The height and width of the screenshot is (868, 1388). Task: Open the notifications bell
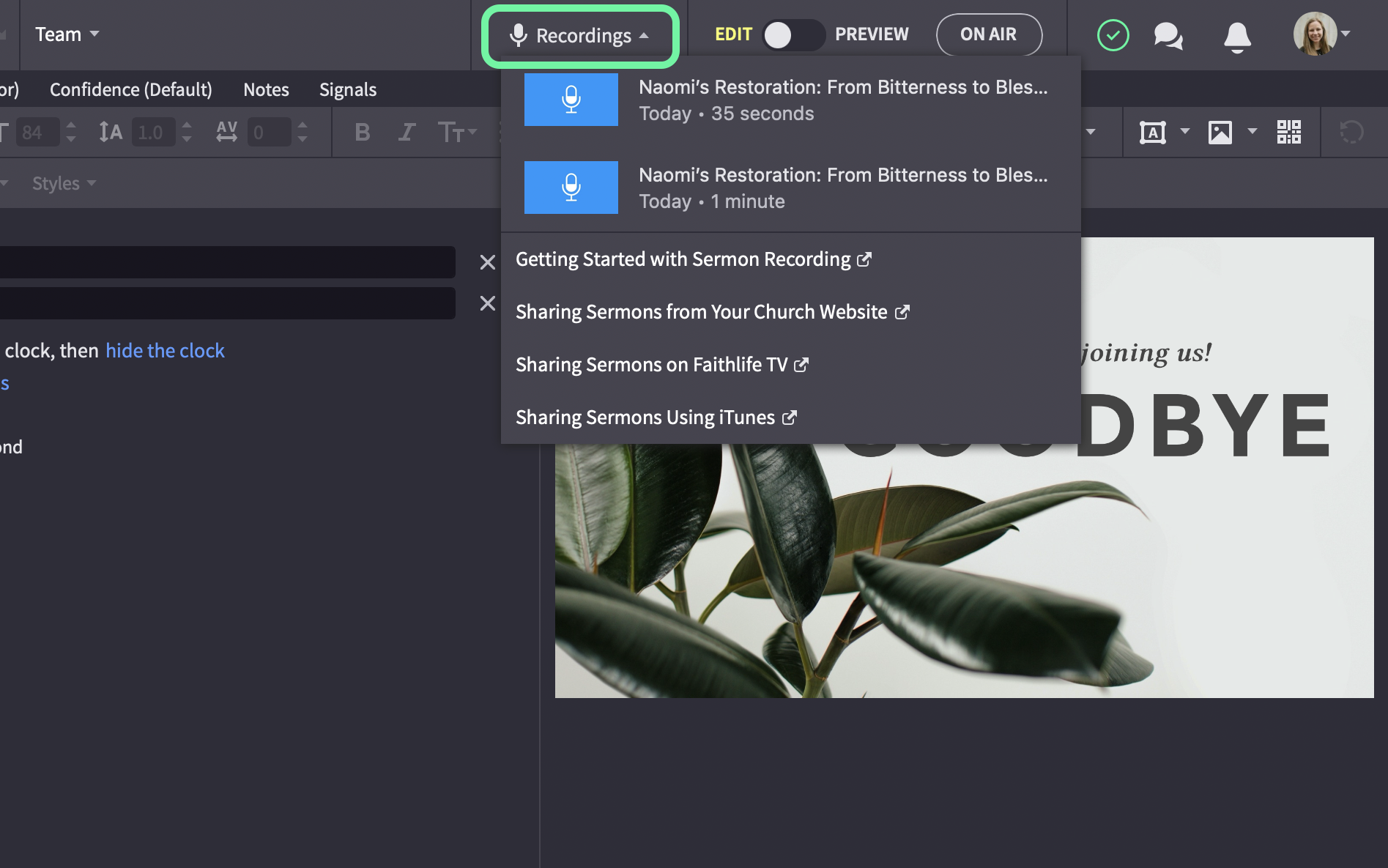point(1237,37)
